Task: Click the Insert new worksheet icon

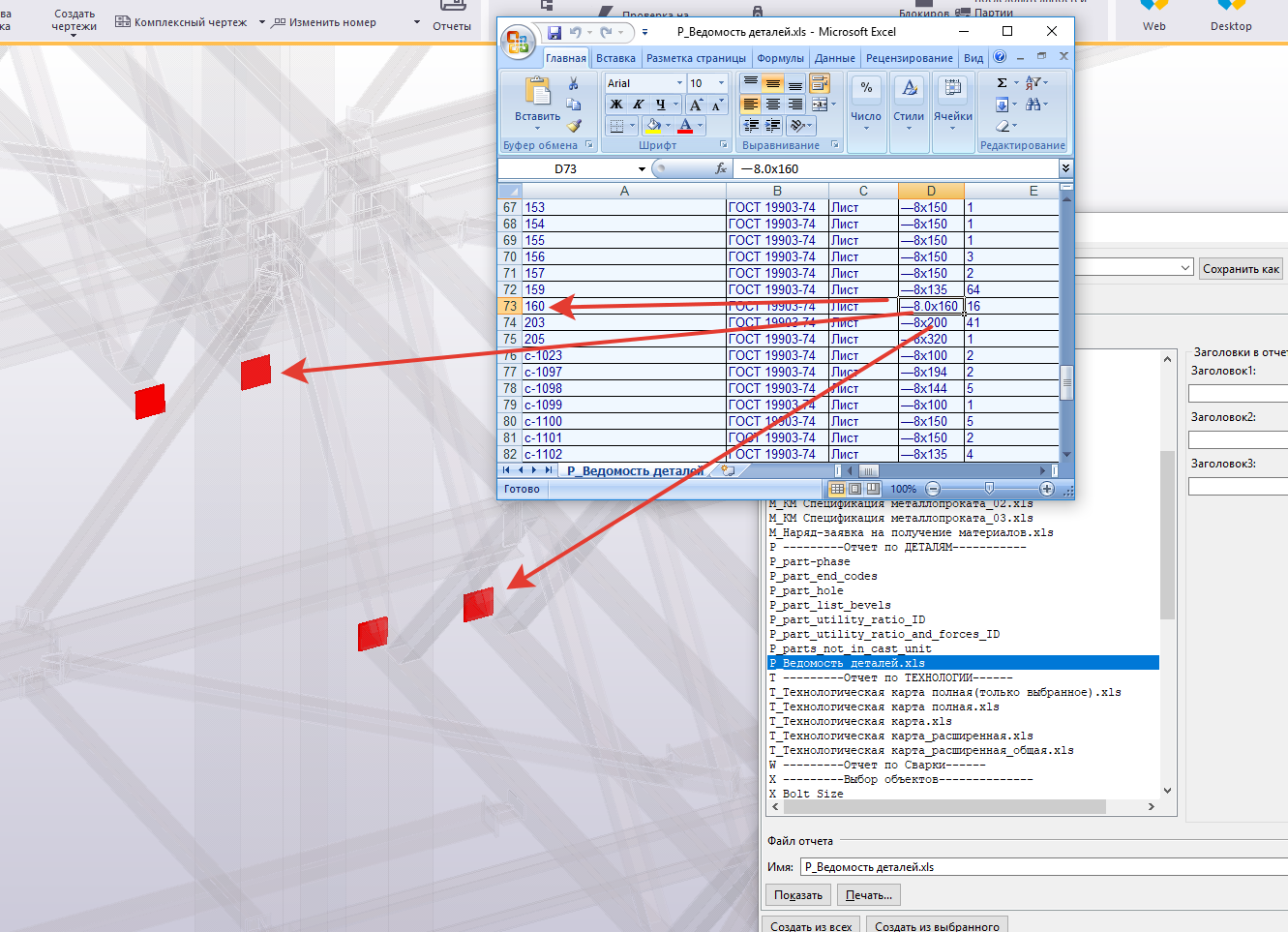Action: 728,471
